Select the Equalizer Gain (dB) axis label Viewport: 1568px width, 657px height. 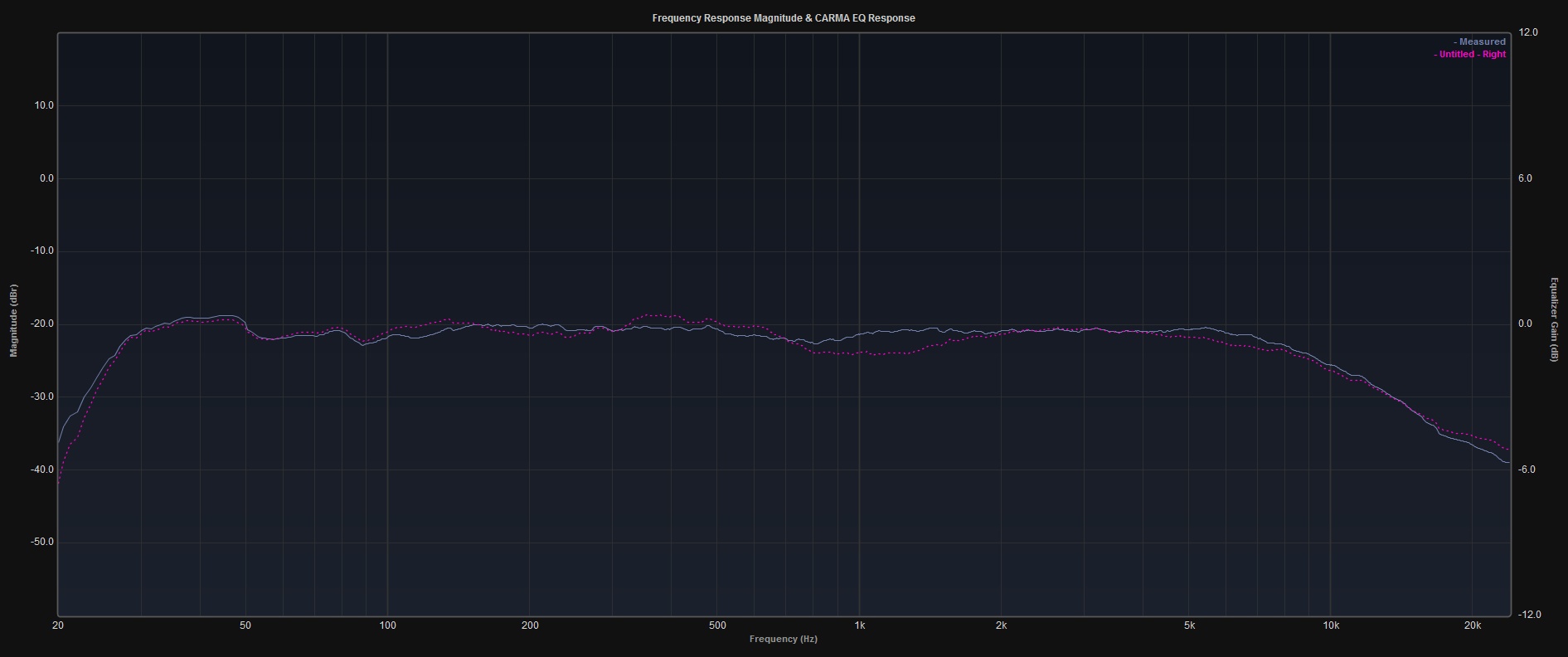[x=1554, y=319]
